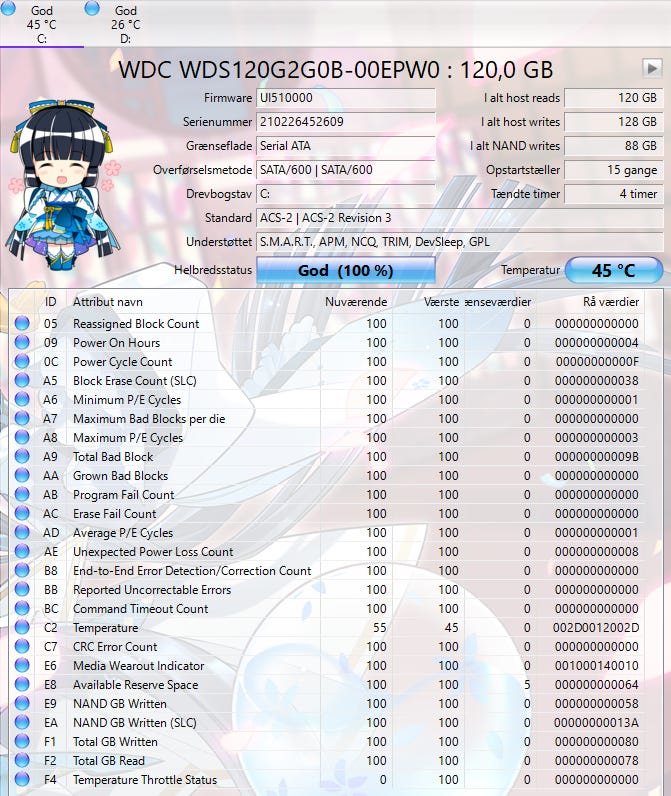The height and width of the screenshot is (796, 671).
Task: Click the chibi character mascot image
Action: 64,184
